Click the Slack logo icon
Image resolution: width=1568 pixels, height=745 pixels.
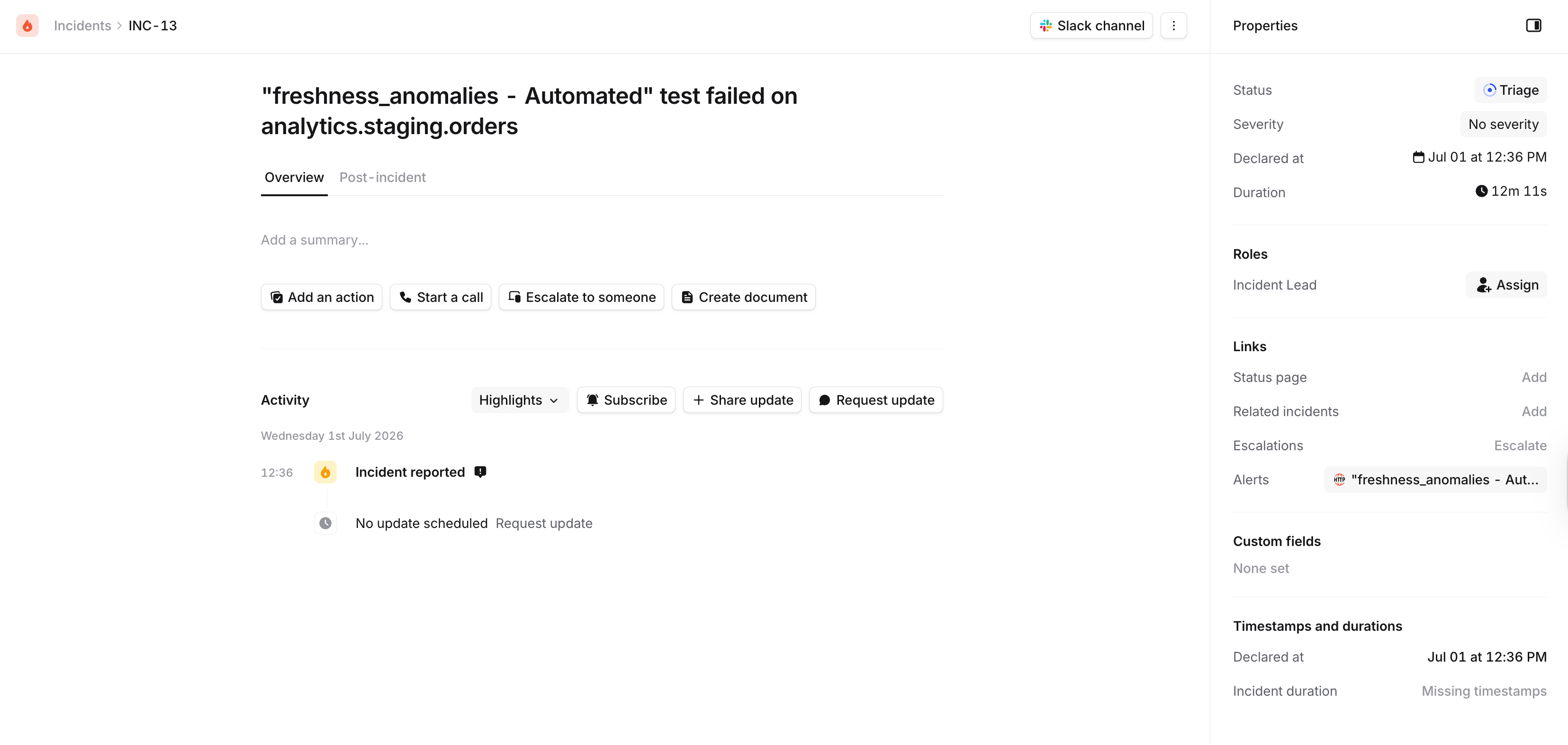click(x=1046, y=26)
